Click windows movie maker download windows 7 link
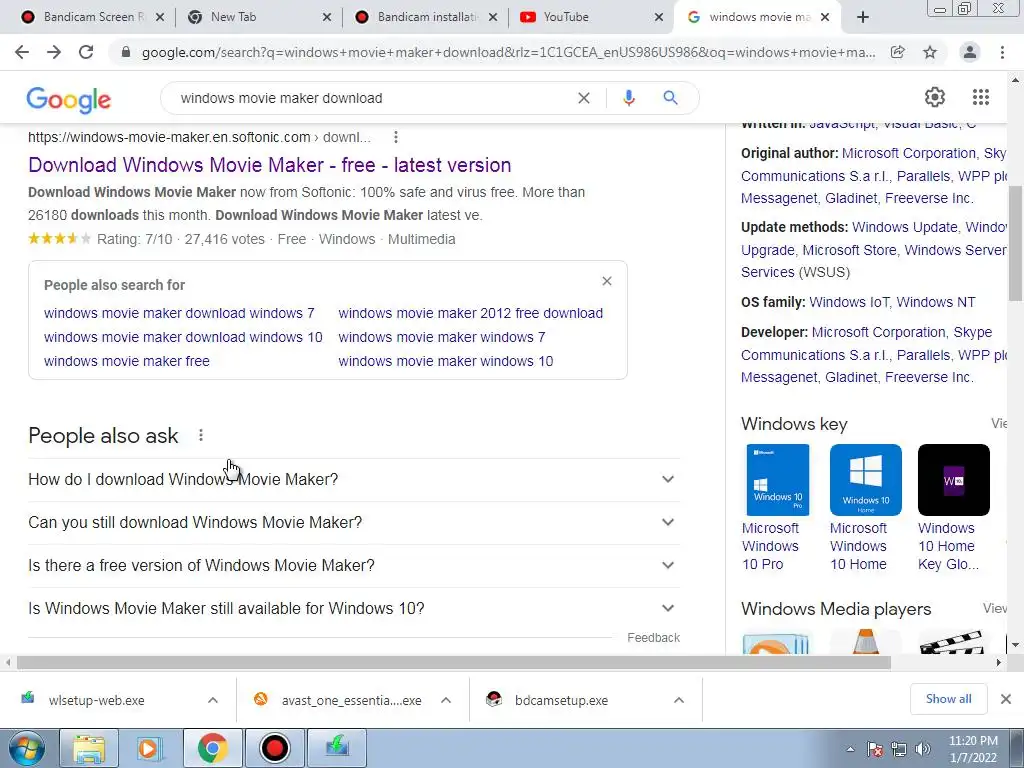The height and width of the screenshot is (768, 1024). coord(179,313)
